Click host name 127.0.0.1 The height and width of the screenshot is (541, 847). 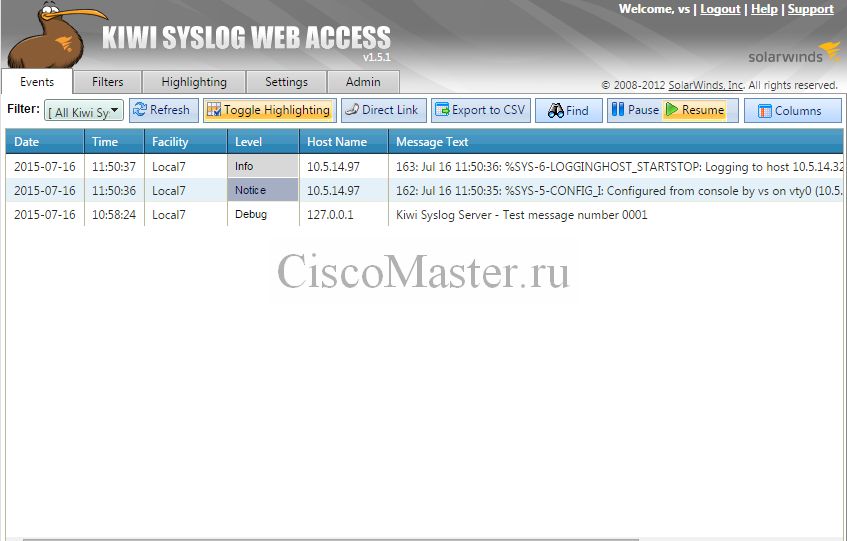tap(344, 214)
